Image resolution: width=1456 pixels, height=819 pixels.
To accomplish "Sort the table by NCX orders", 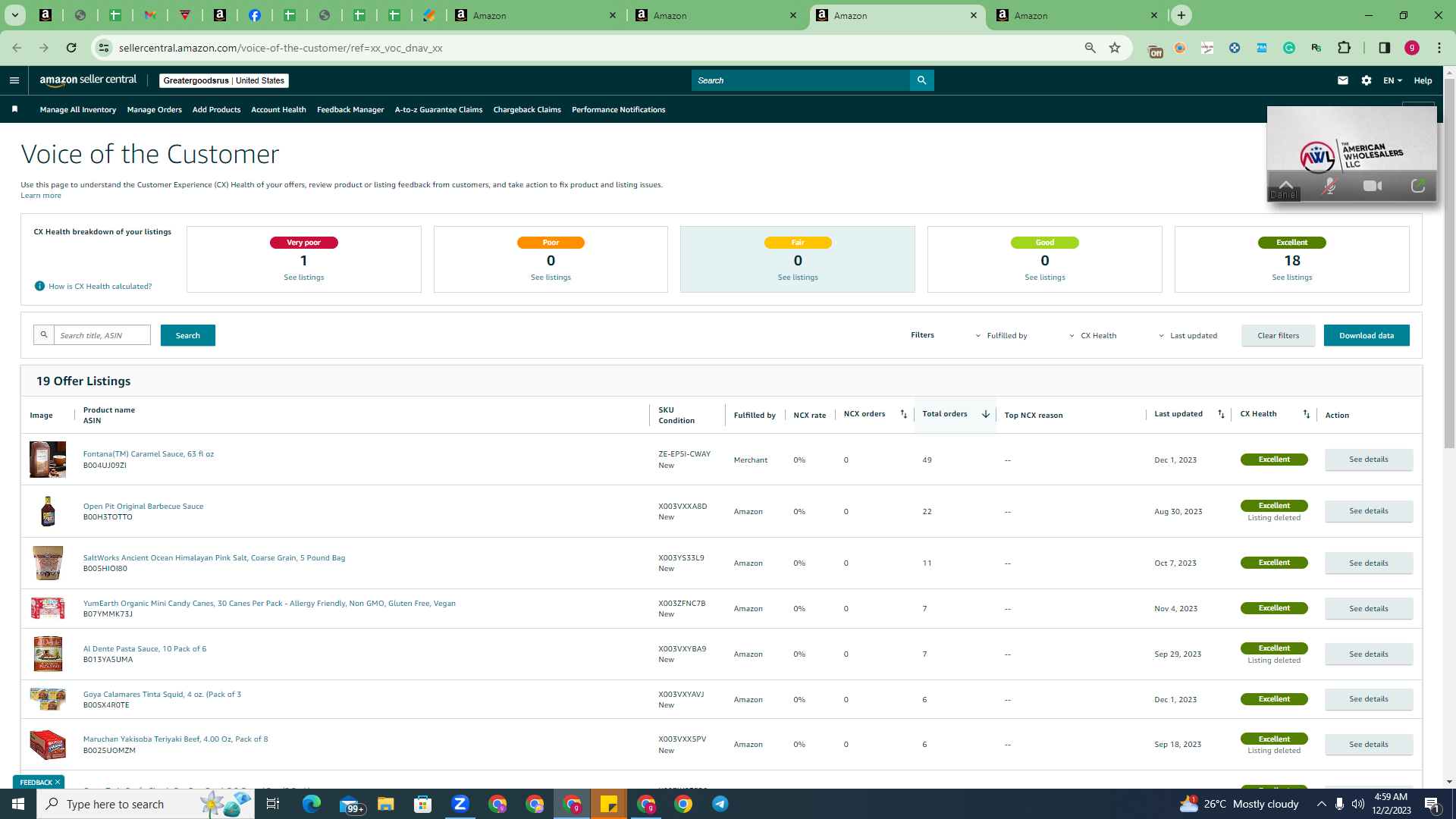I will 903,414.
